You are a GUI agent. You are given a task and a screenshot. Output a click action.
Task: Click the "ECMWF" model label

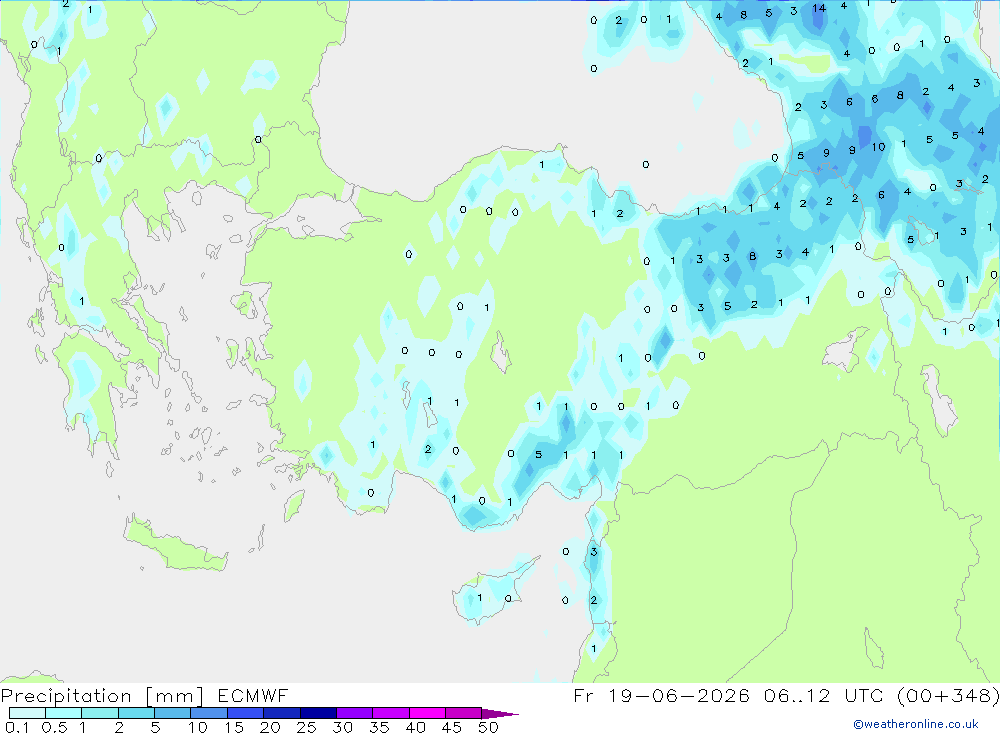pos(253,695)
